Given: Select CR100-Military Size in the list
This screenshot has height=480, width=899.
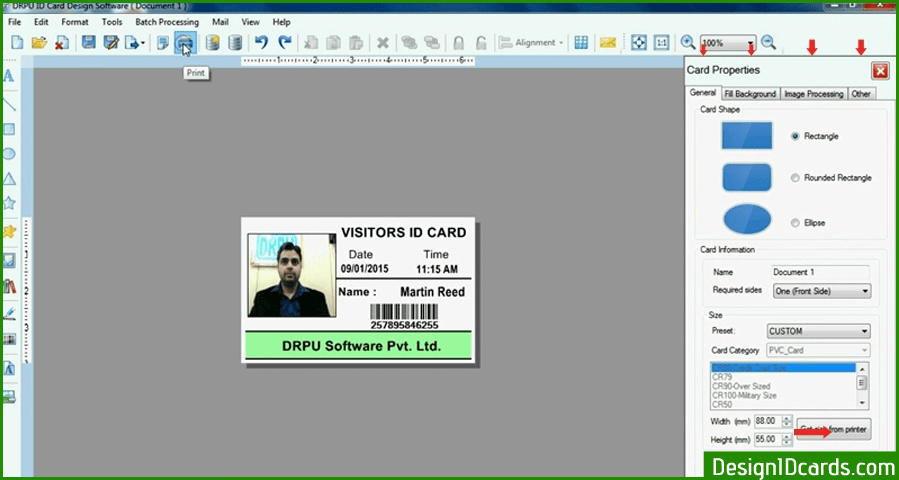Looking at the screenshot, I should click(x=744, y=396).
